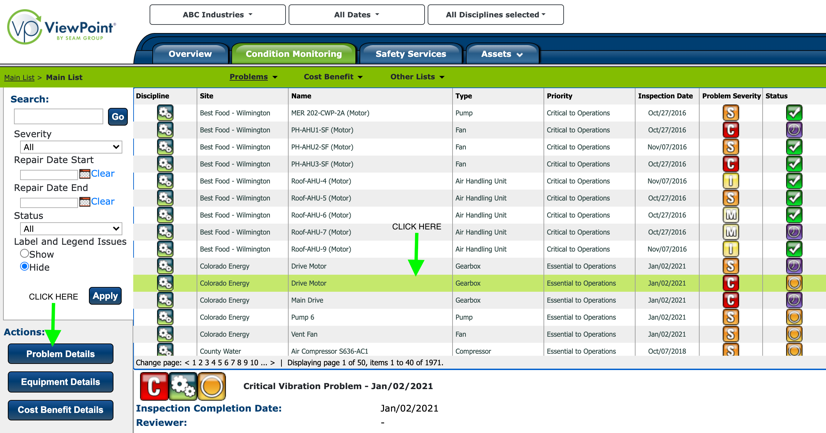The image size is (826, 433).
Task: Expand the Cost Benefit menu
Action: [x=333, y=77]
